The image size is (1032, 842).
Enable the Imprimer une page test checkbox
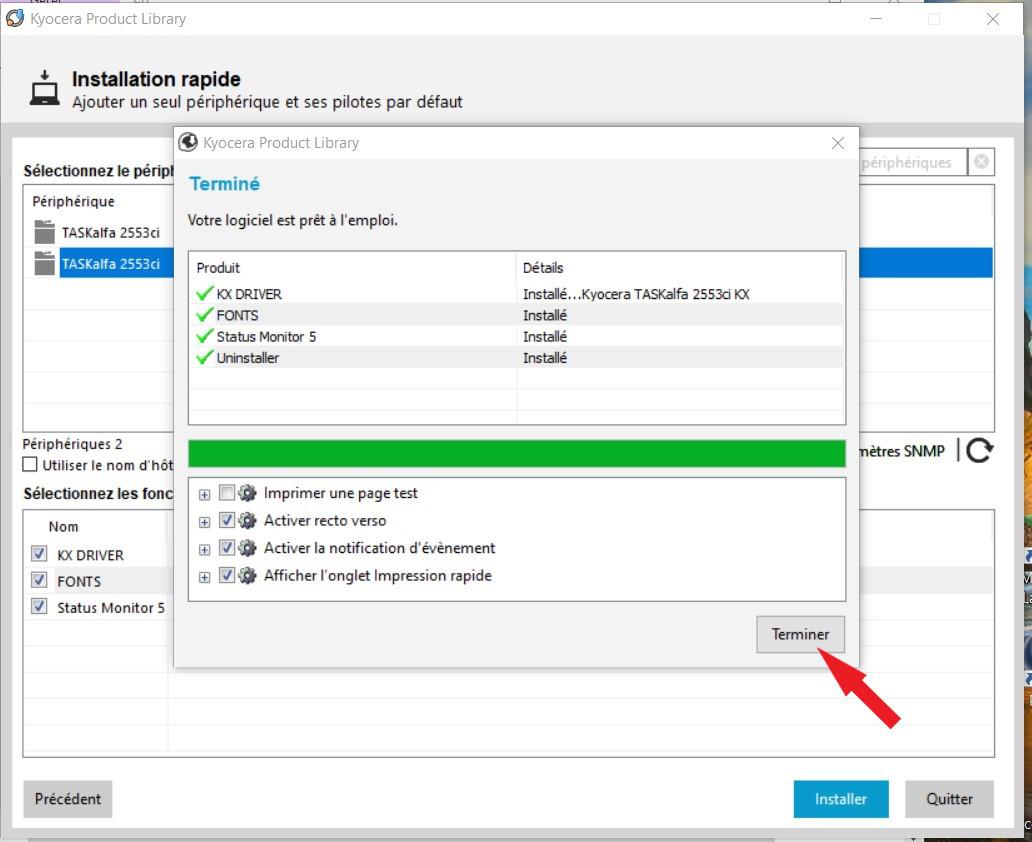point(226,493)
